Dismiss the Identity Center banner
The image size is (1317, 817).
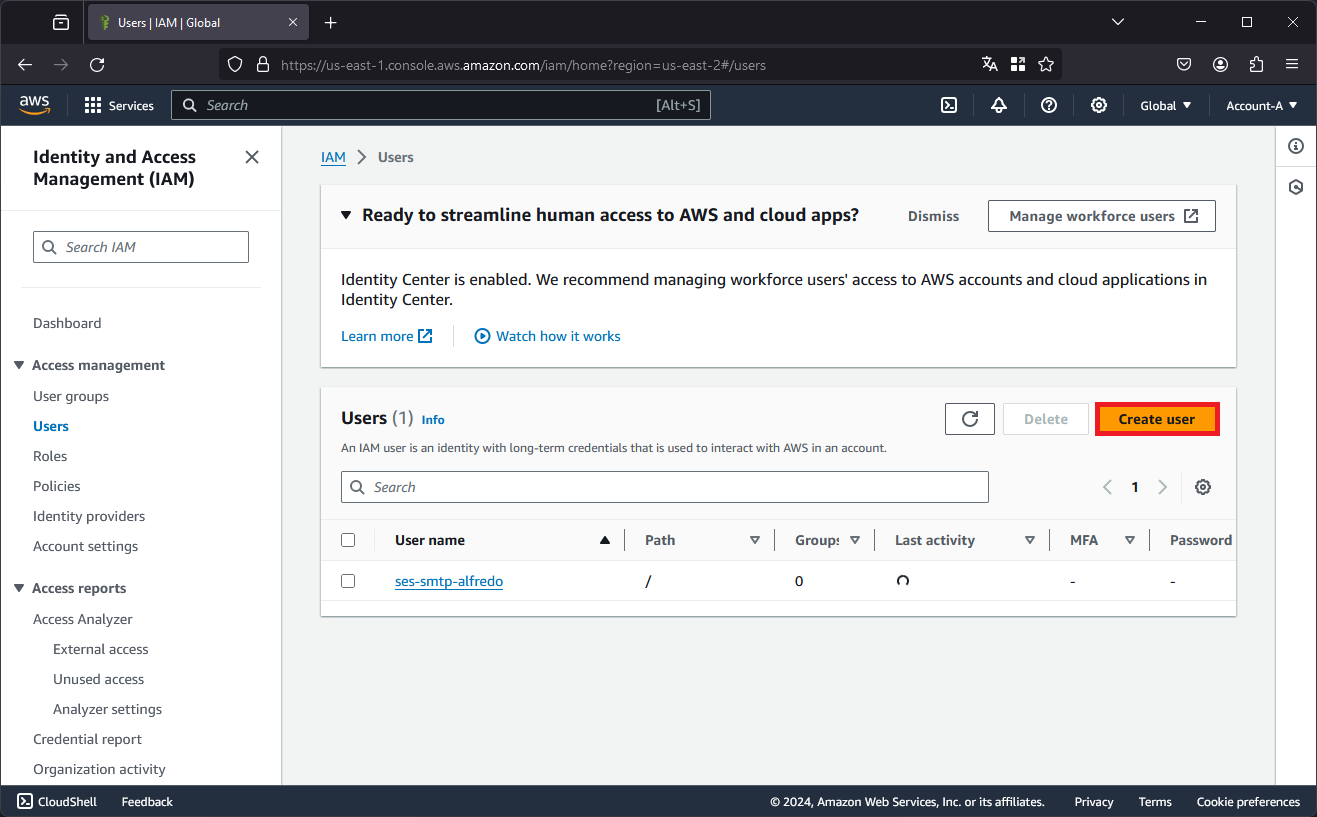(x=933, y=216)
